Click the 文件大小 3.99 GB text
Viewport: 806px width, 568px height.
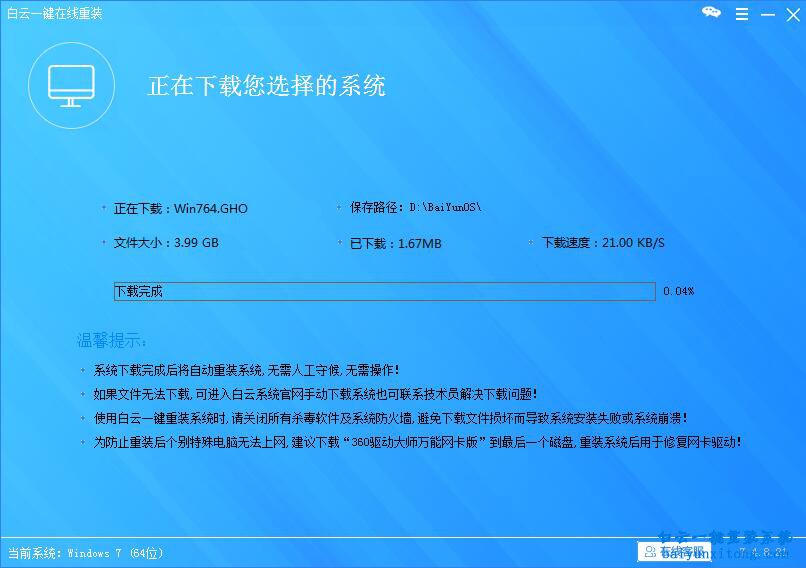click(x=166, y=243)
